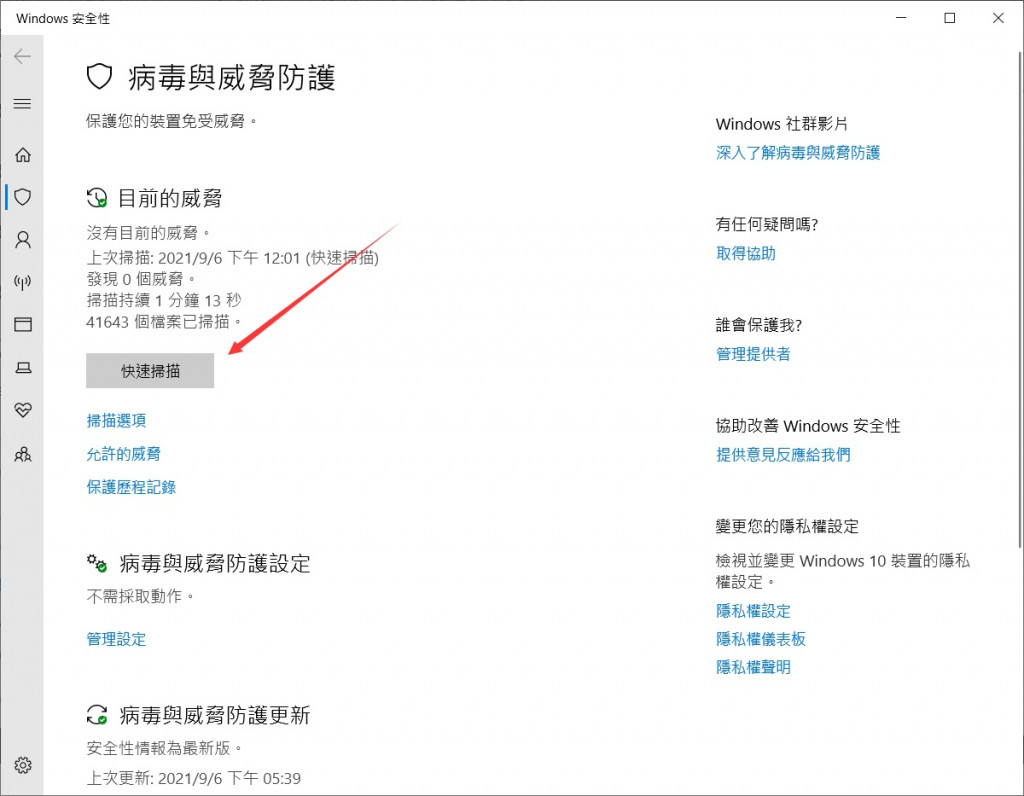
Task: Click the 目前的威脅 clock icon
Action: point(97,198)
